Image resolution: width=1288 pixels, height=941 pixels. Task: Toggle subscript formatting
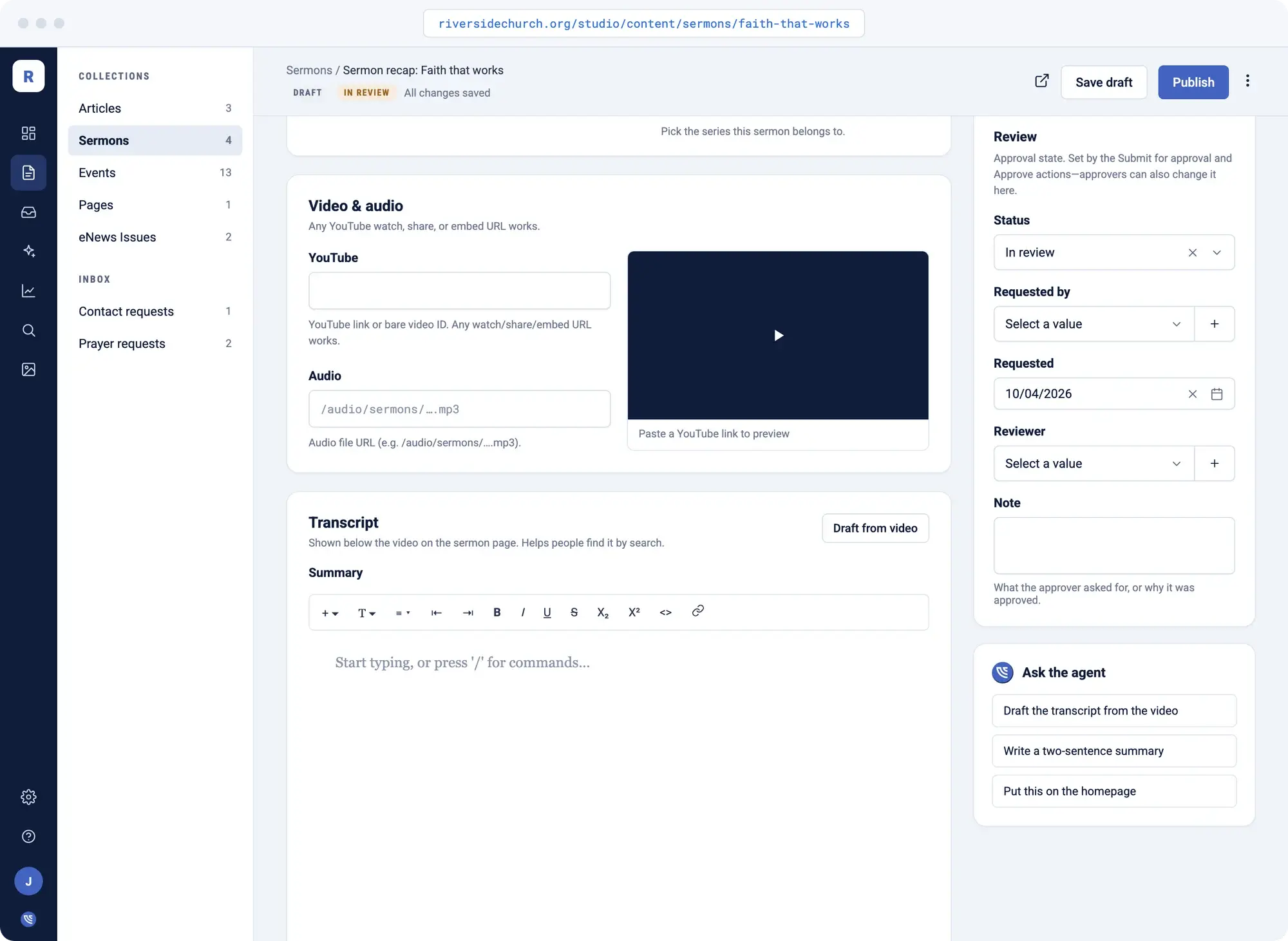(603, 613)
